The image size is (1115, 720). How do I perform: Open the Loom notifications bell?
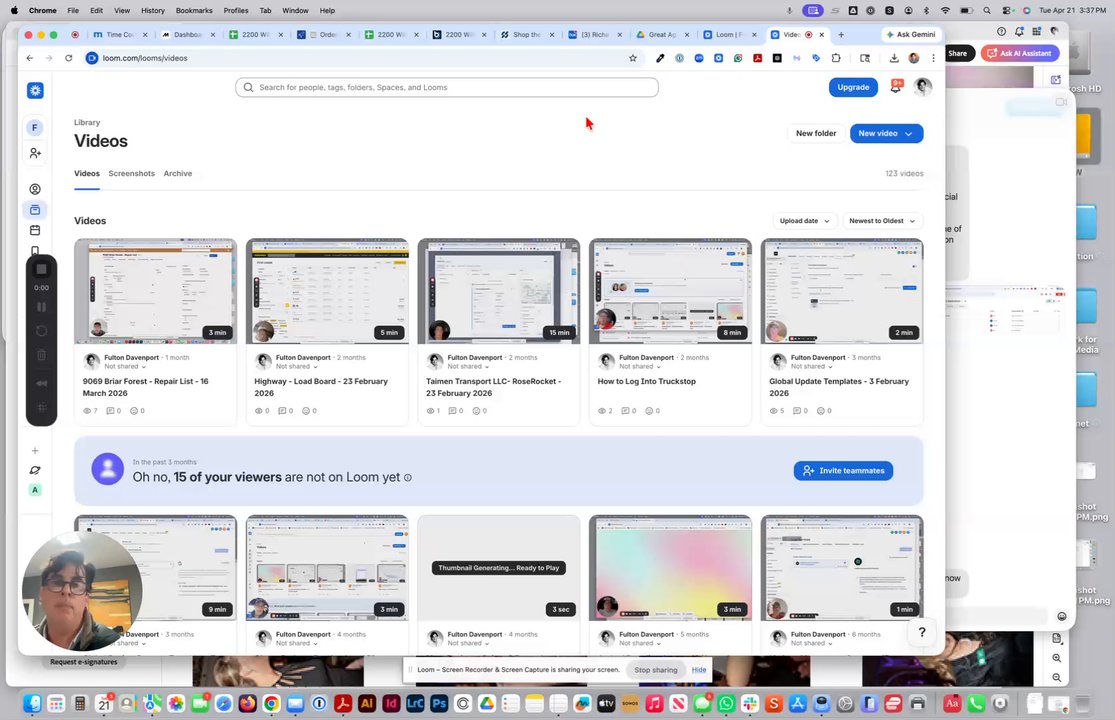pyautogui.click(x=896, y=87)
